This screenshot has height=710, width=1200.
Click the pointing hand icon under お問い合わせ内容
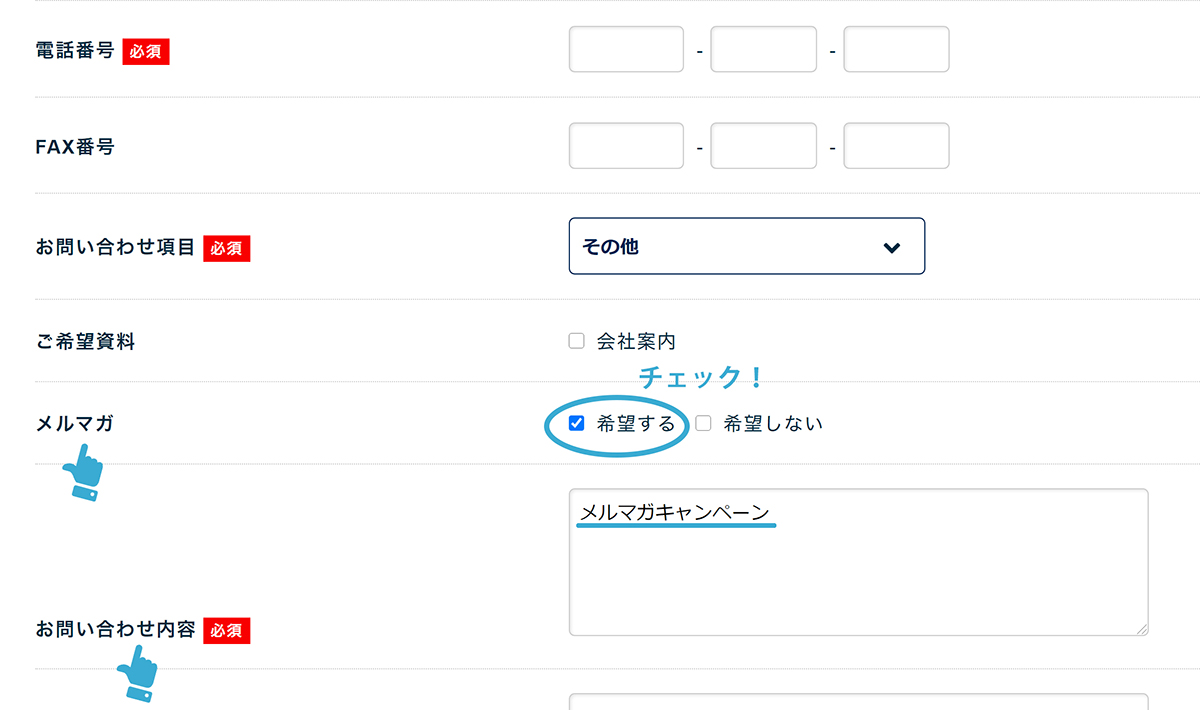point(135,672)
